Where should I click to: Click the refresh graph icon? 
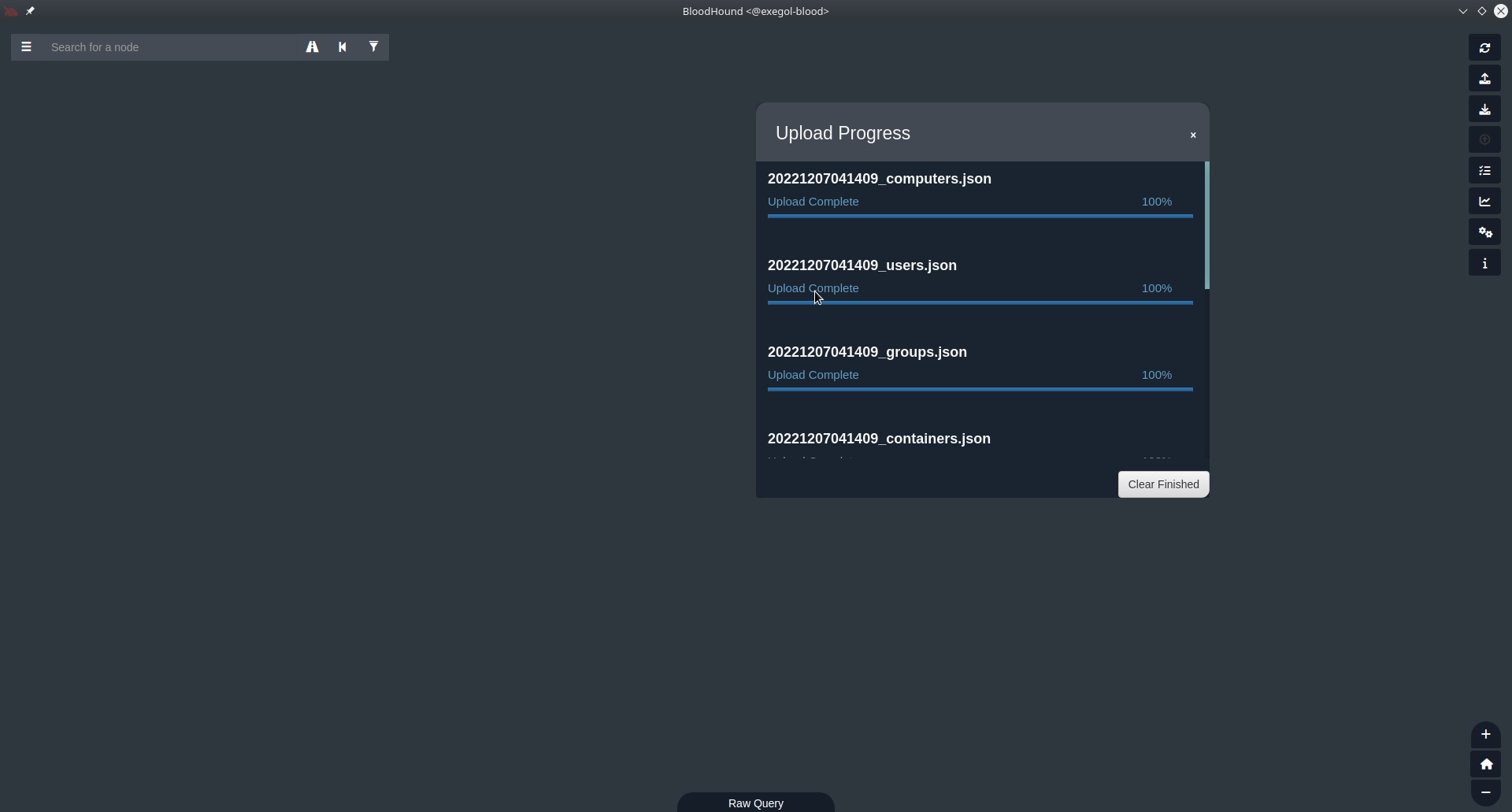pyautogui.click(x=1484, y=48)
